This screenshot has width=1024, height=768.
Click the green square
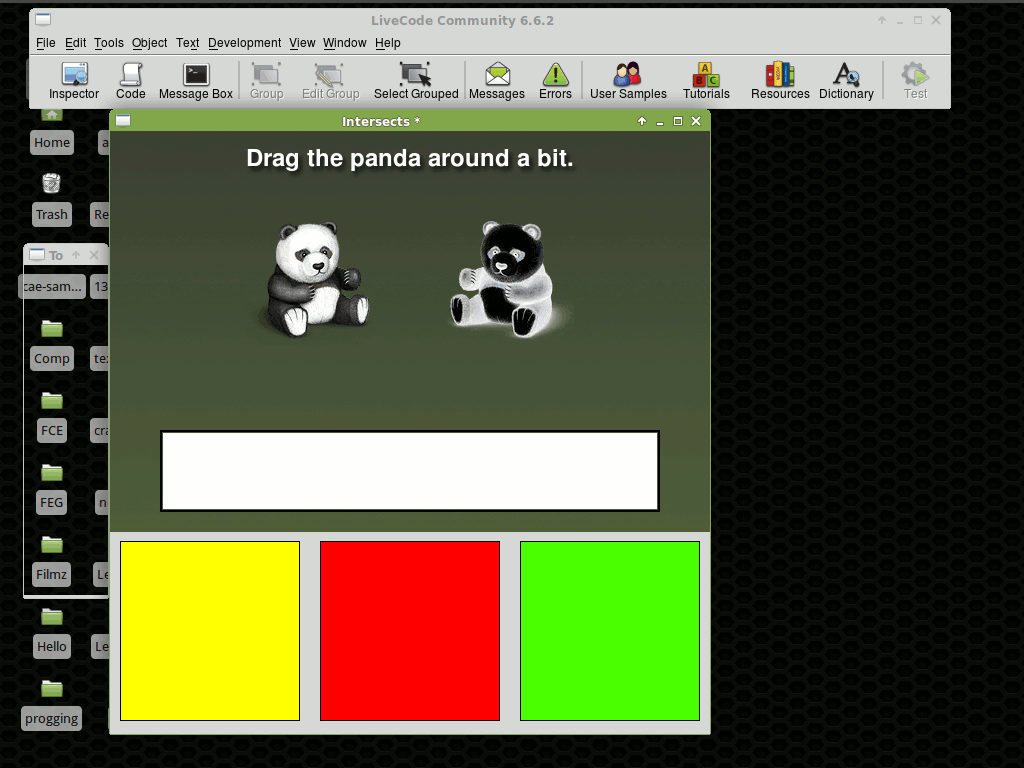point(610,631)
